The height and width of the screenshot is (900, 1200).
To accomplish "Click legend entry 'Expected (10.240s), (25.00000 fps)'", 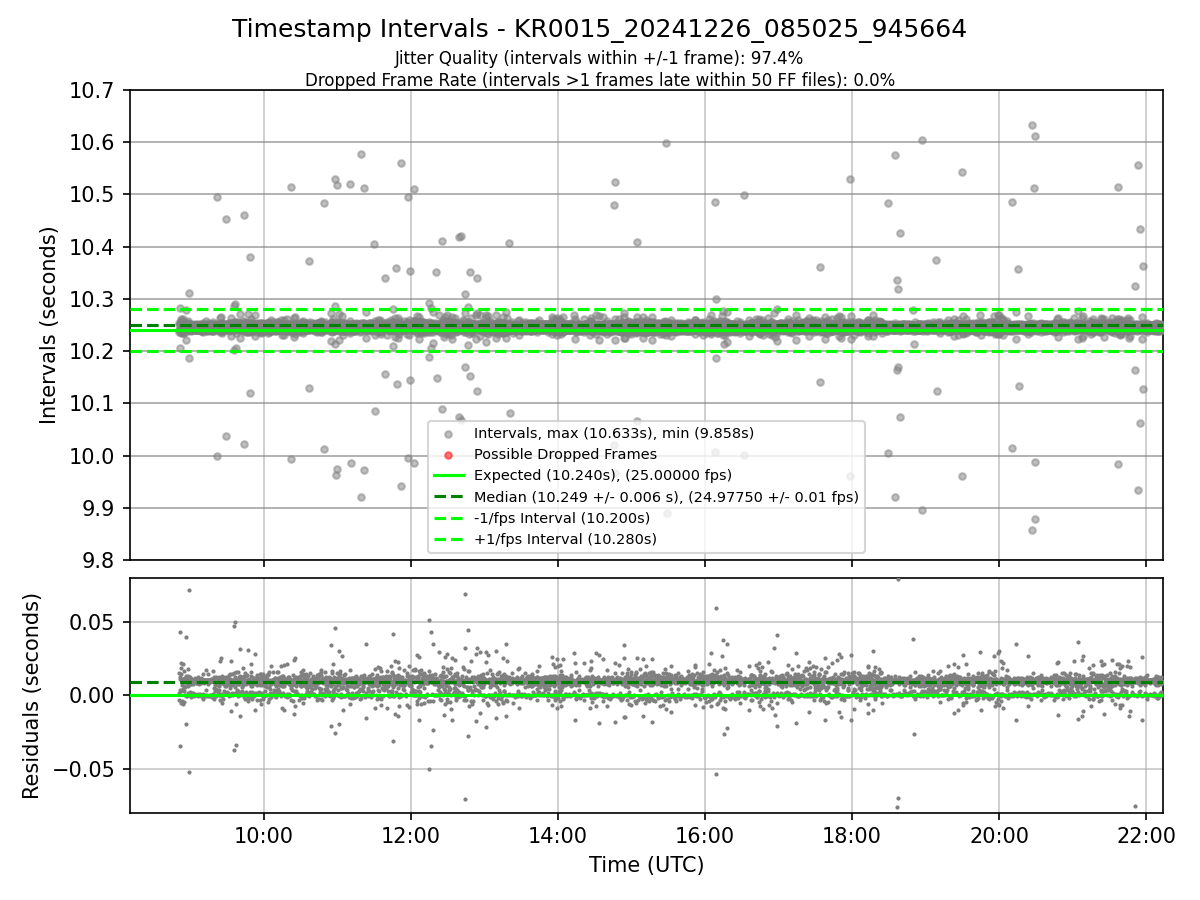I will (603, 475).
